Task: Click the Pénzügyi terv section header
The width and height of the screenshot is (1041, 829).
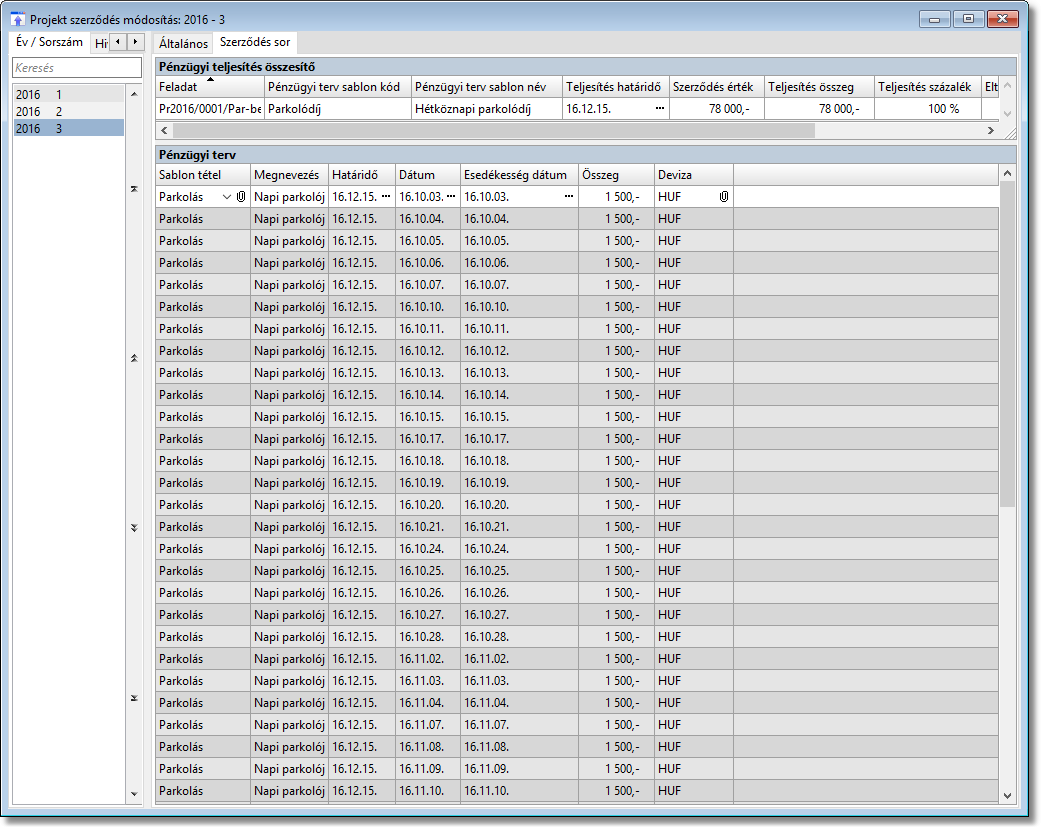Action: (x=586, y=155)
